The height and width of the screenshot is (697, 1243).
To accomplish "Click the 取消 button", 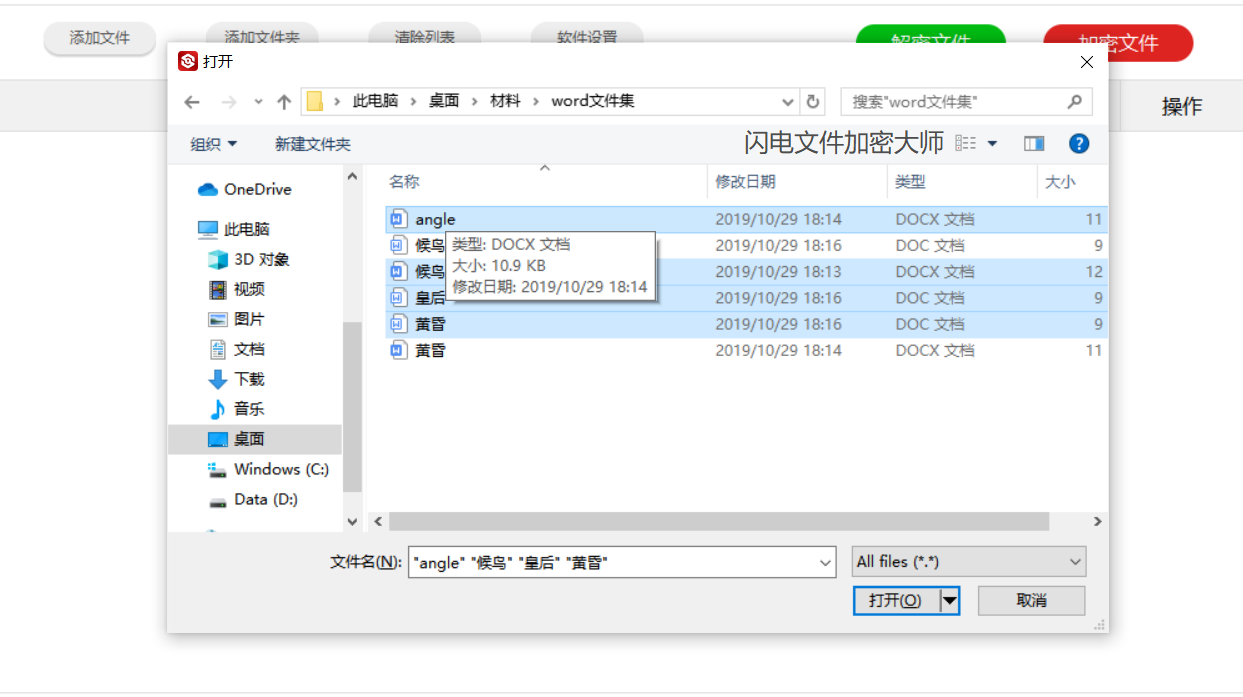I will click(x=1031, y=600).
